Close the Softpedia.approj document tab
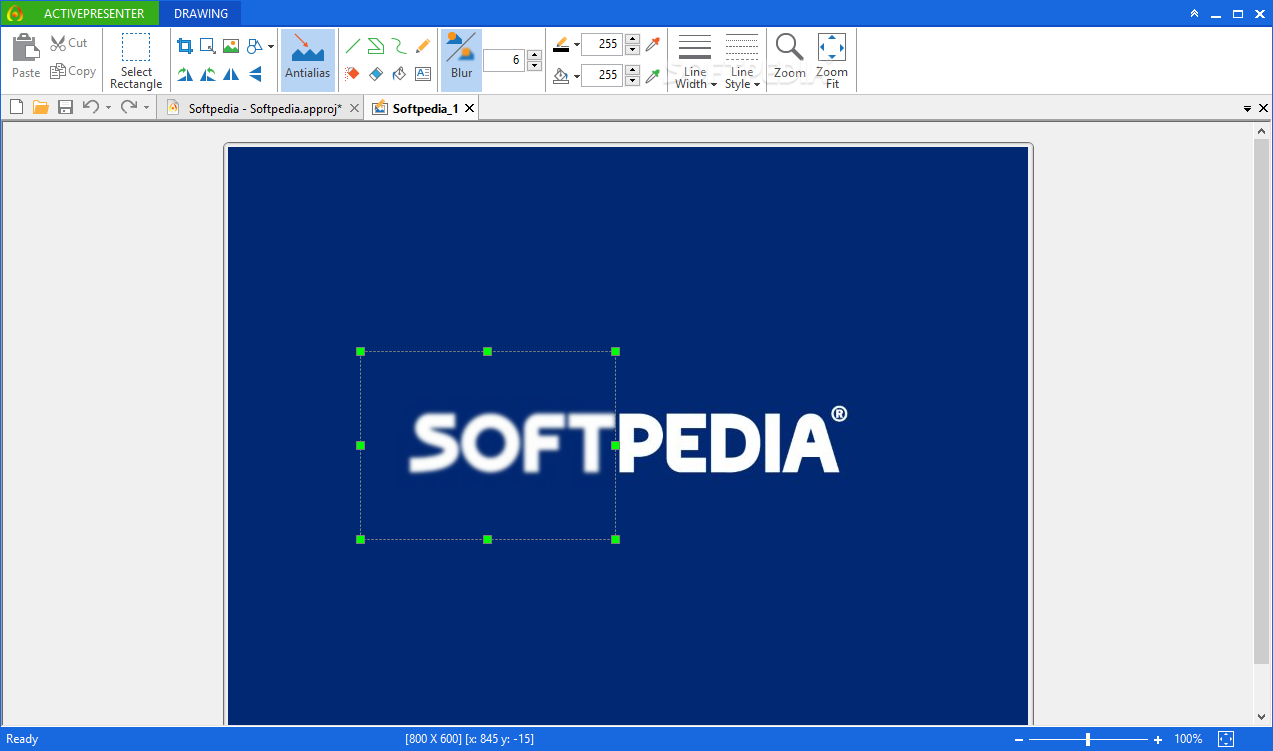 point(354,108)
